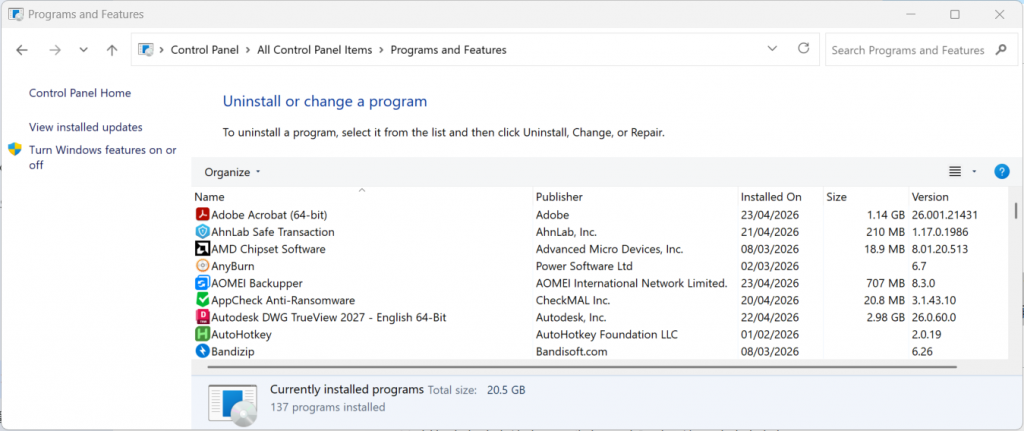This screenshot has height=431, width=1024.
Task: Click the Uninstall or change a program heading
Action: click(x=325, y=102)
